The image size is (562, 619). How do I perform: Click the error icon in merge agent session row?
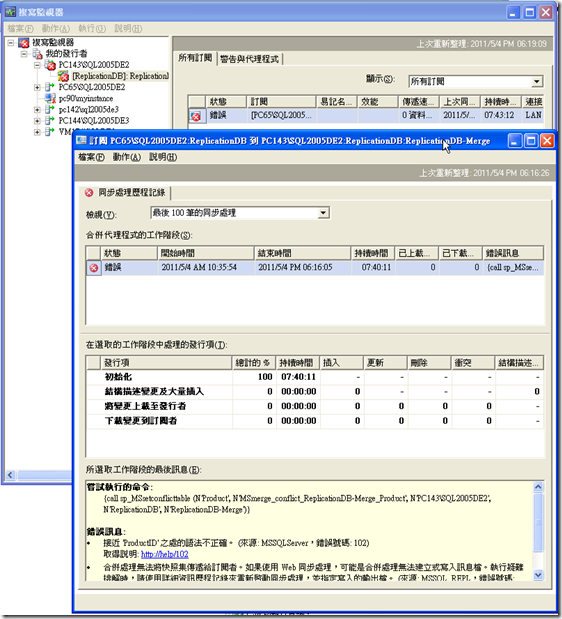click(94, 268)
